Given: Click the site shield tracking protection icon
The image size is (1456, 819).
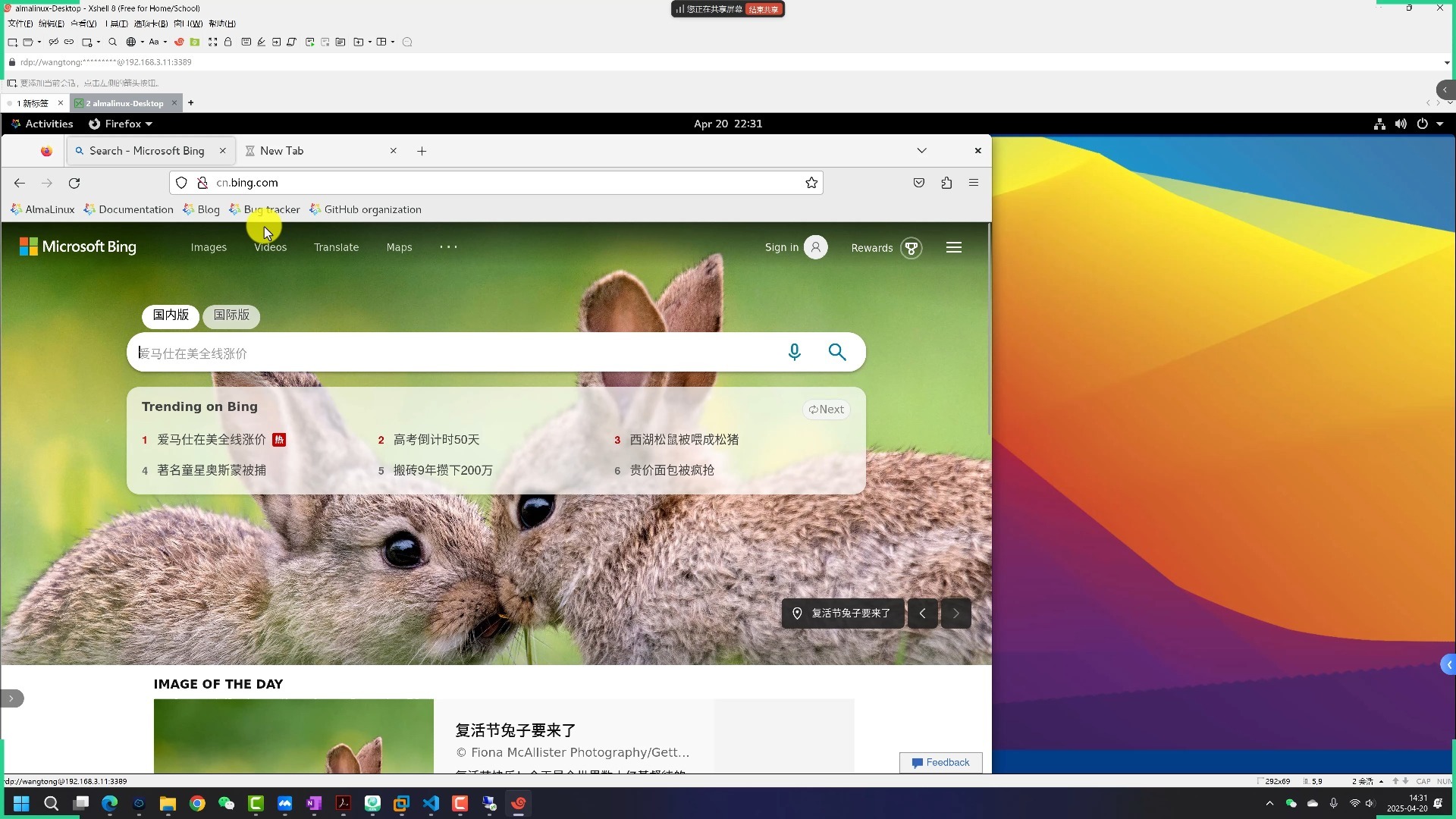Looking at the screenshot, I should 181,183.
